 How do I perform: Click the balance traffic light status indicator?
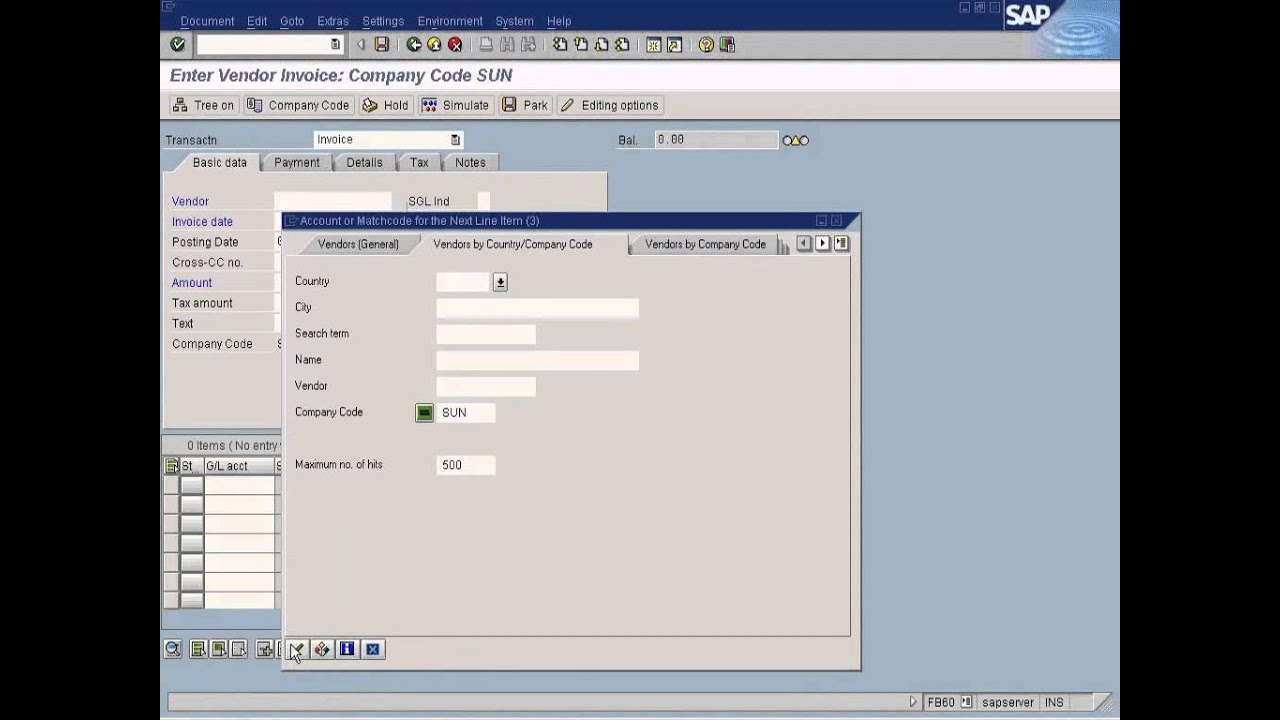tap(796, 141)
